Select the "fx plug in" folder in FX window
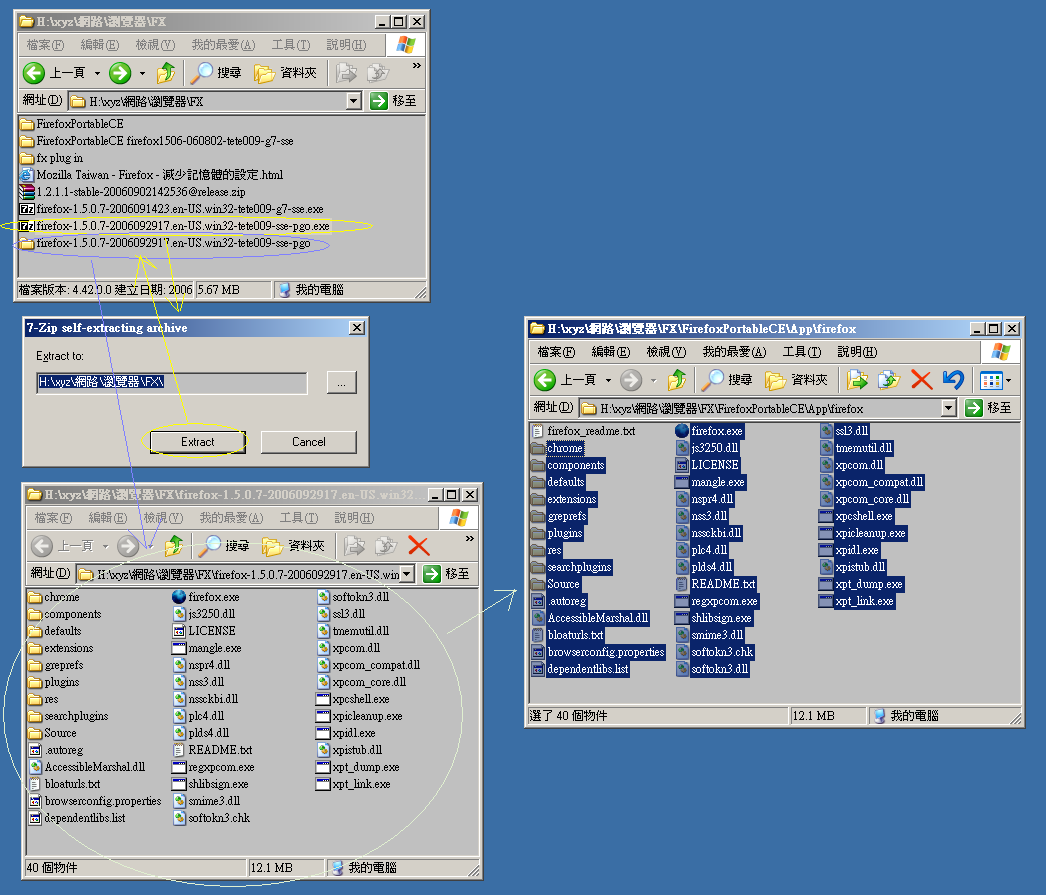1046x895 pixels. tap(59, 158)
